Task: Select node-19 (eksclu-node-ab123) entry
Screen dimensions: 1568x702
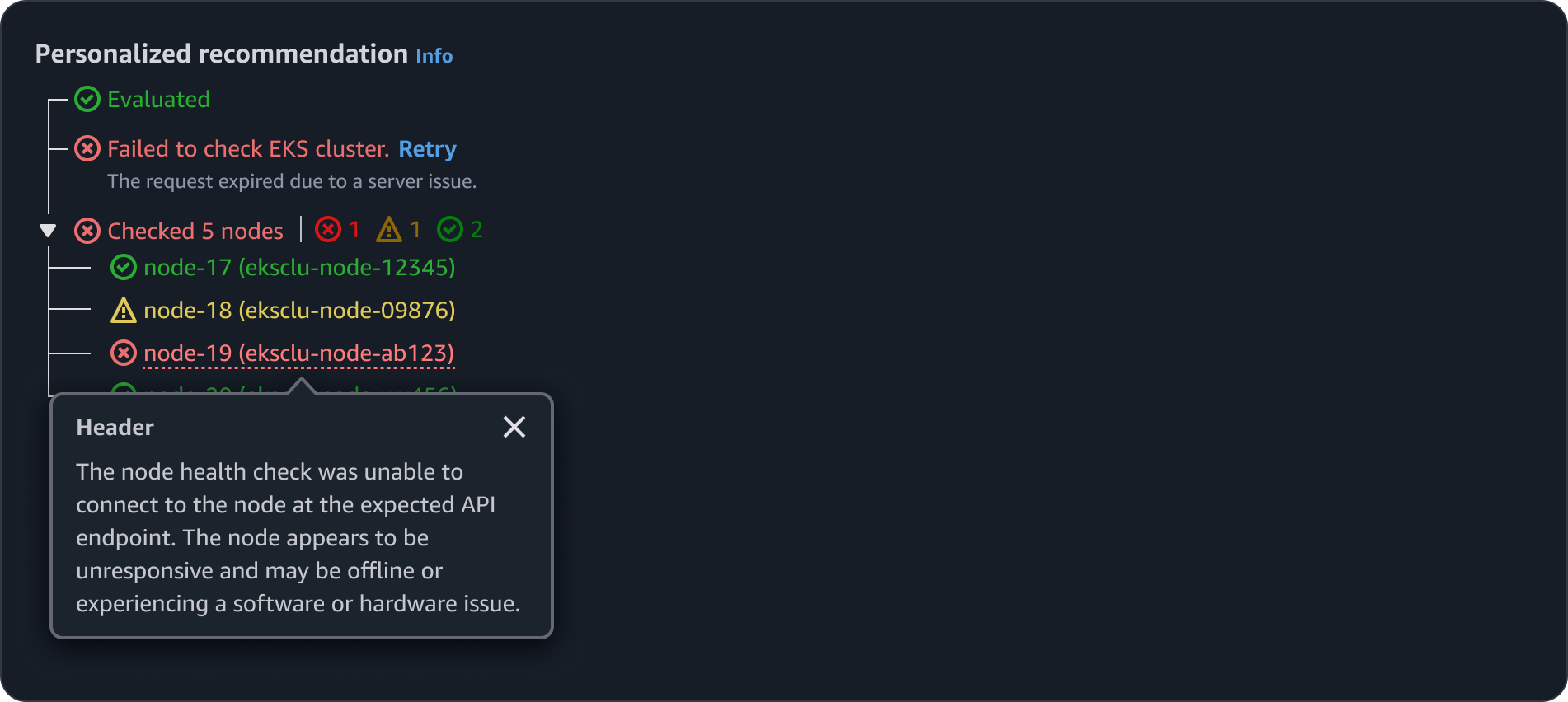Action: 298,353
